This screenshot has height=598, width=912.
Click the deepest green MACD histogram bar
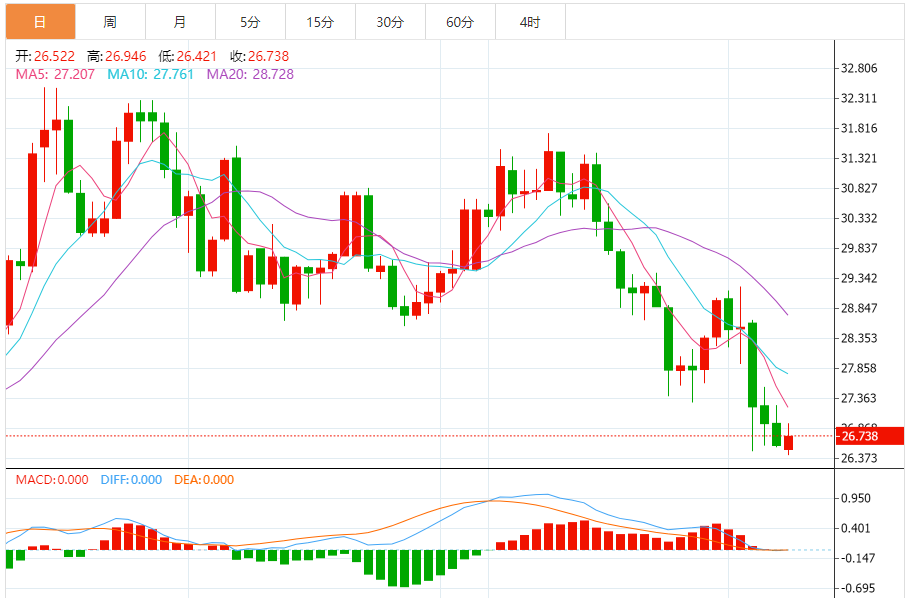pyautogui.click(x=404, y=568)
